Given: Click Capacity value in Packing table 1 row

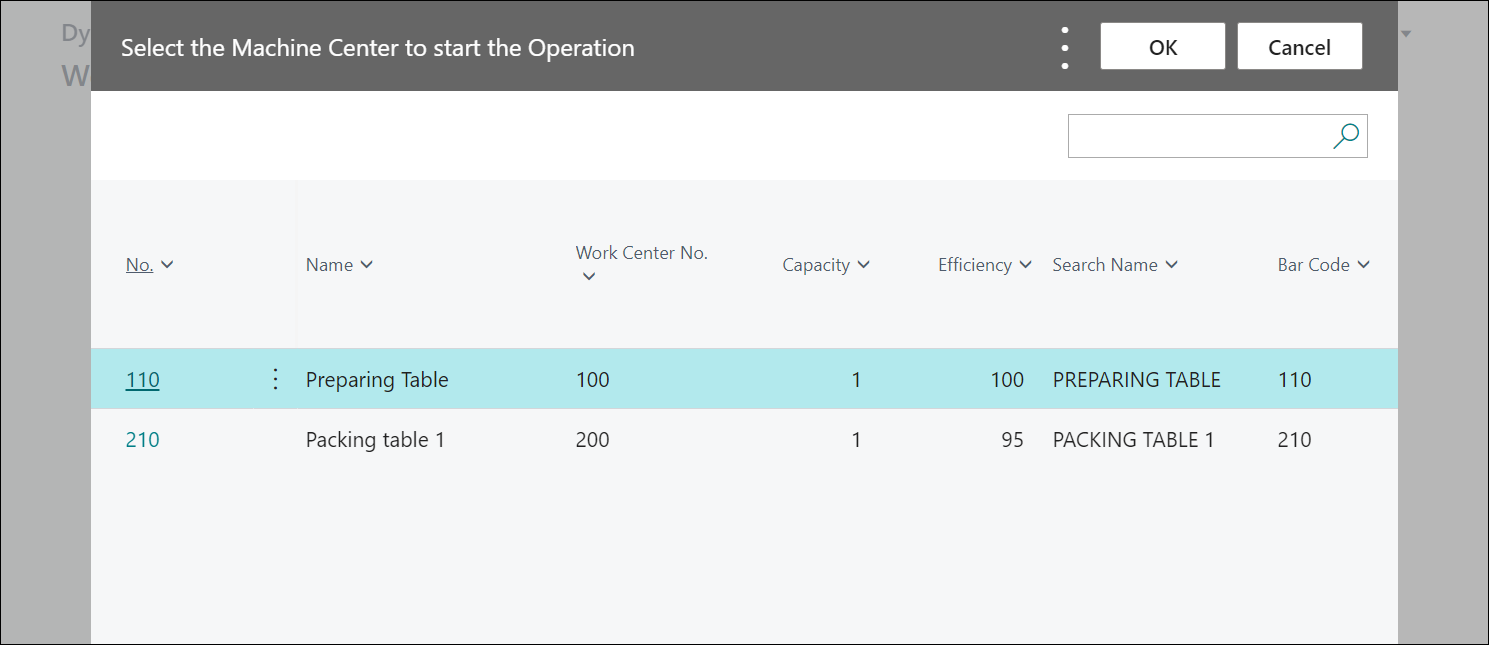Looking at the screenshot, I should pos(856,440).
